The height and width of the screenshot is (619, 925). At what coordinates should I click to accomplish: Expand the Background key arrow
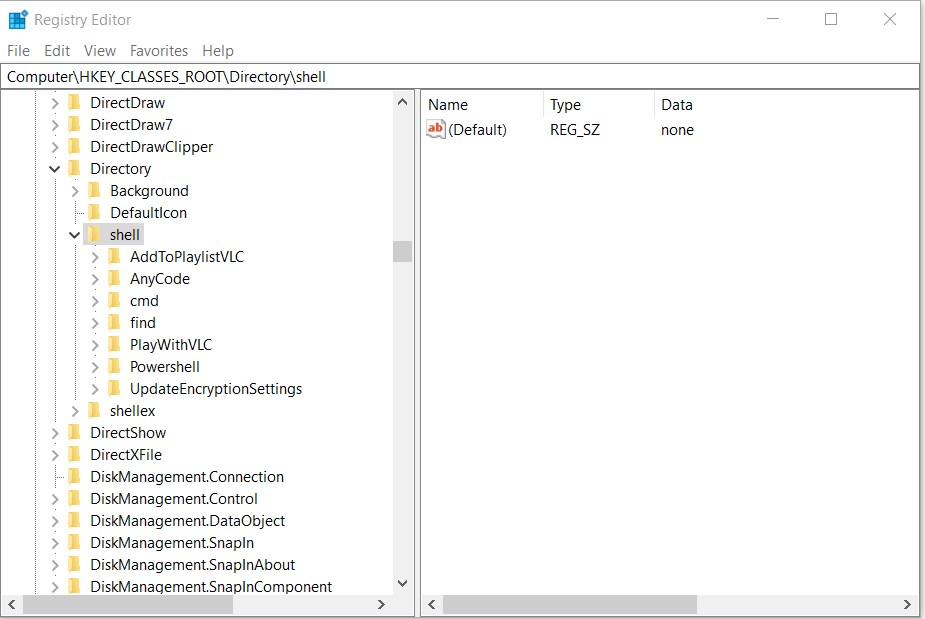75,191
